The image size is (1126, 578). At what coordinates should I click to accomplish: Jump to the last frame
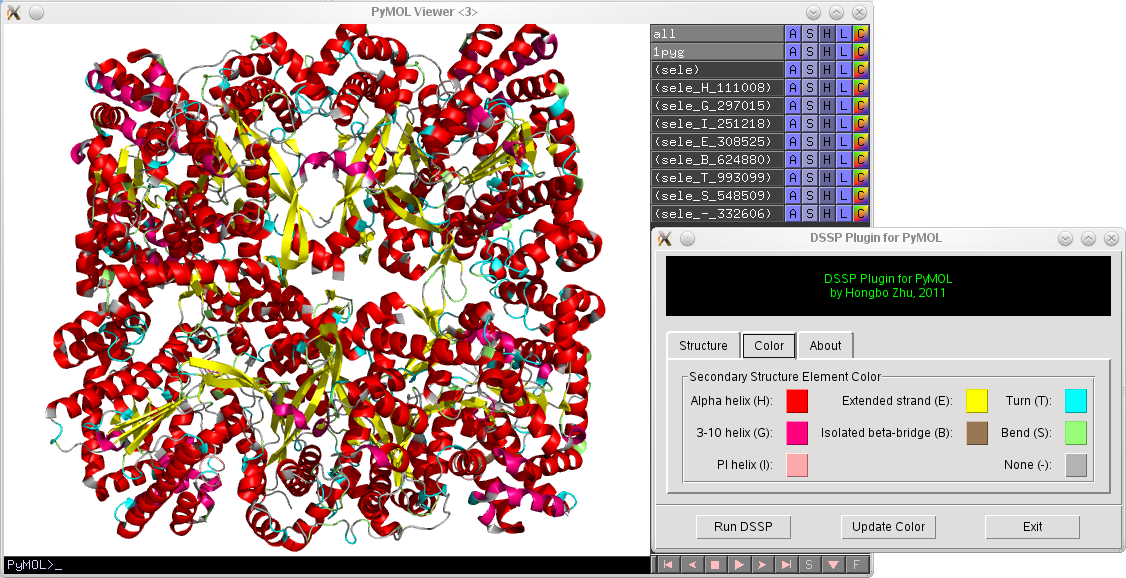pos(786,565)
